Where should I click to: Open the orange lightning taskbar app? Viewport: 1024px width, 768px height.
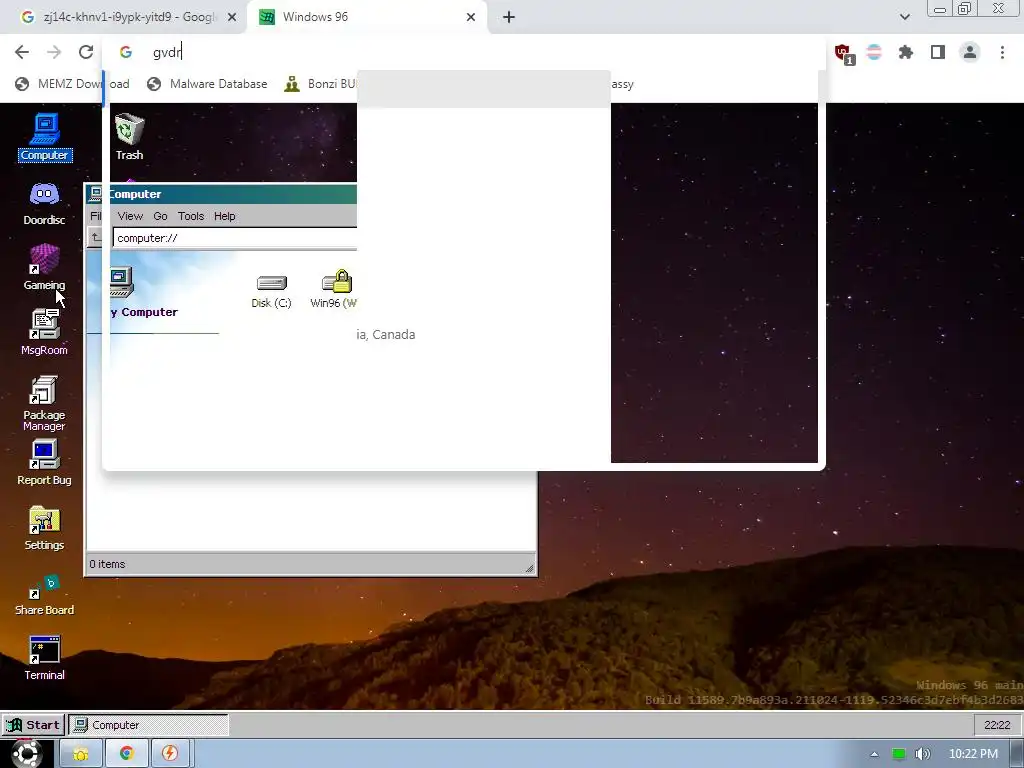point(170,754)
